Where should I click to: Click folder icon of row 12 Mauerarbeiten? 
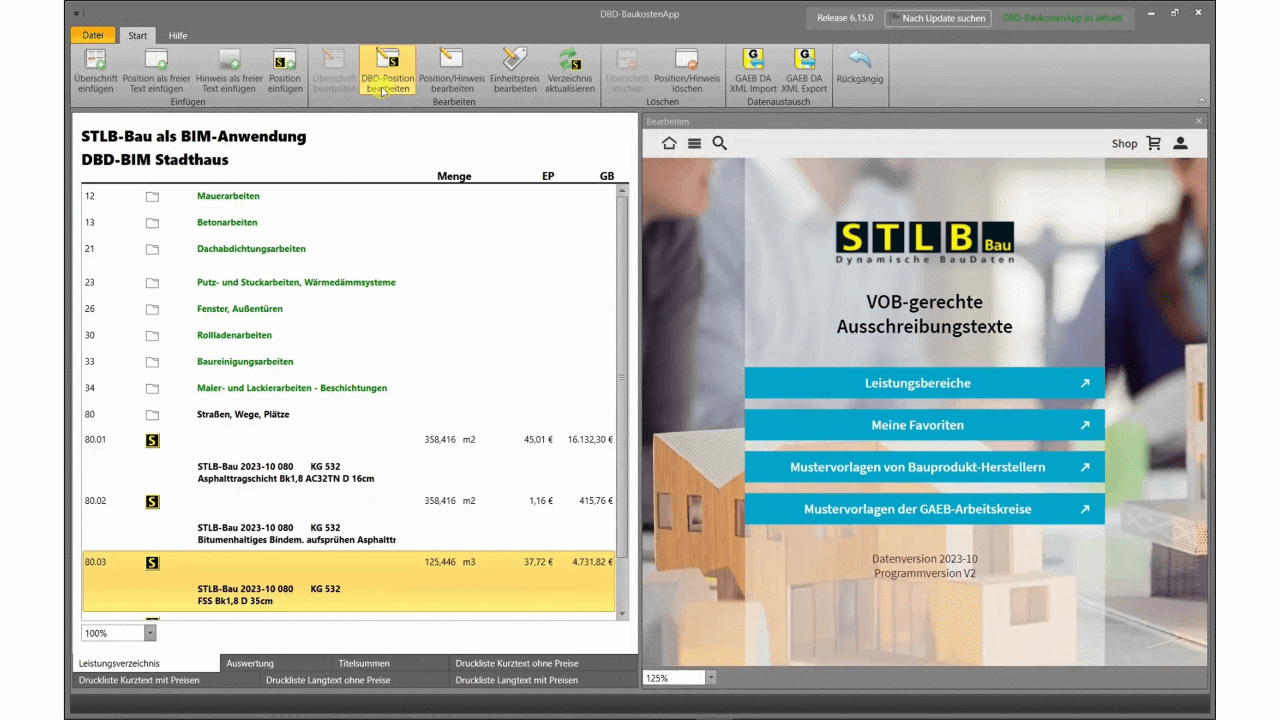pos(152,197)
